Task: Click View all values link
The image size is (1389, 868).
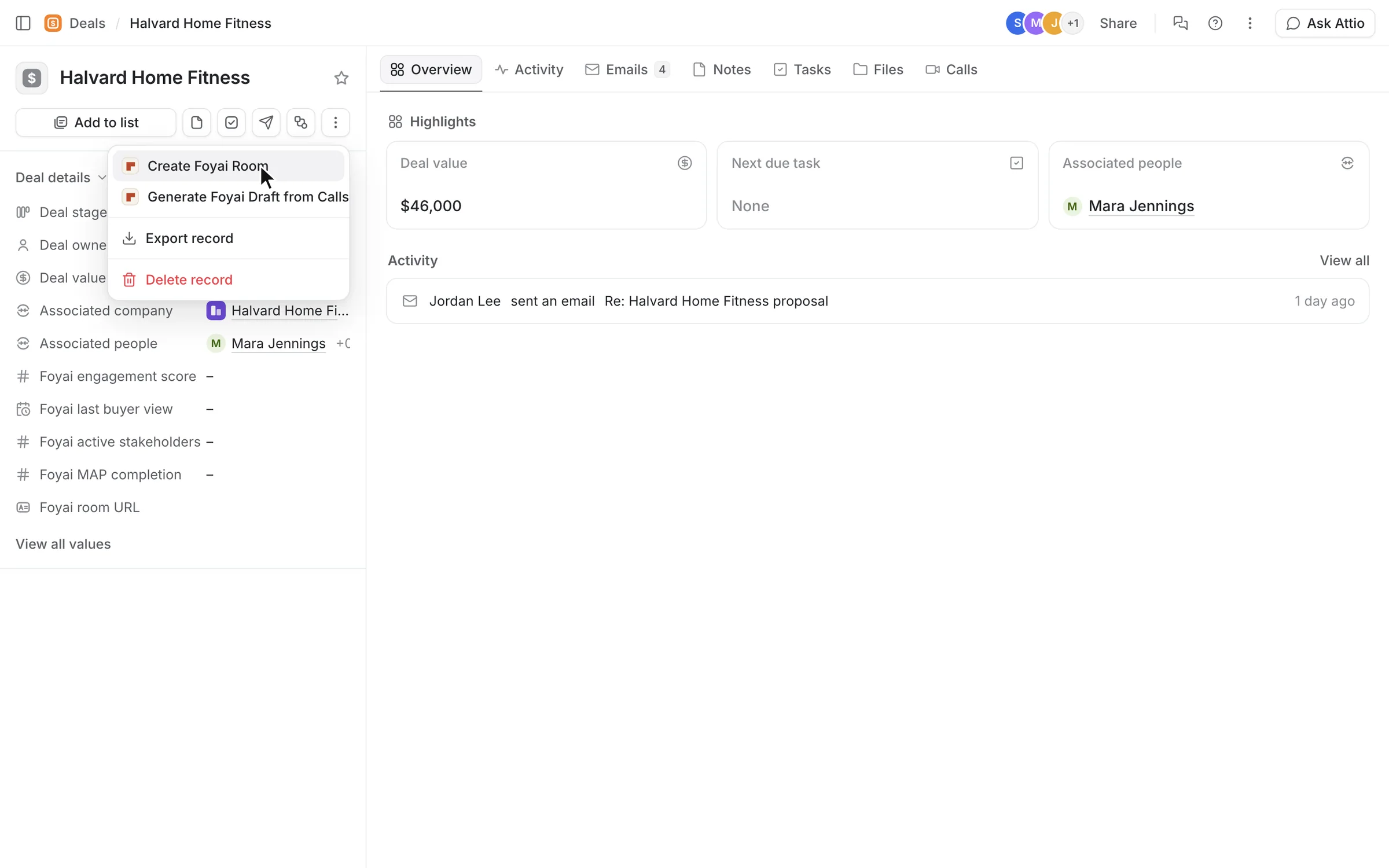Action: coord(63,544)
